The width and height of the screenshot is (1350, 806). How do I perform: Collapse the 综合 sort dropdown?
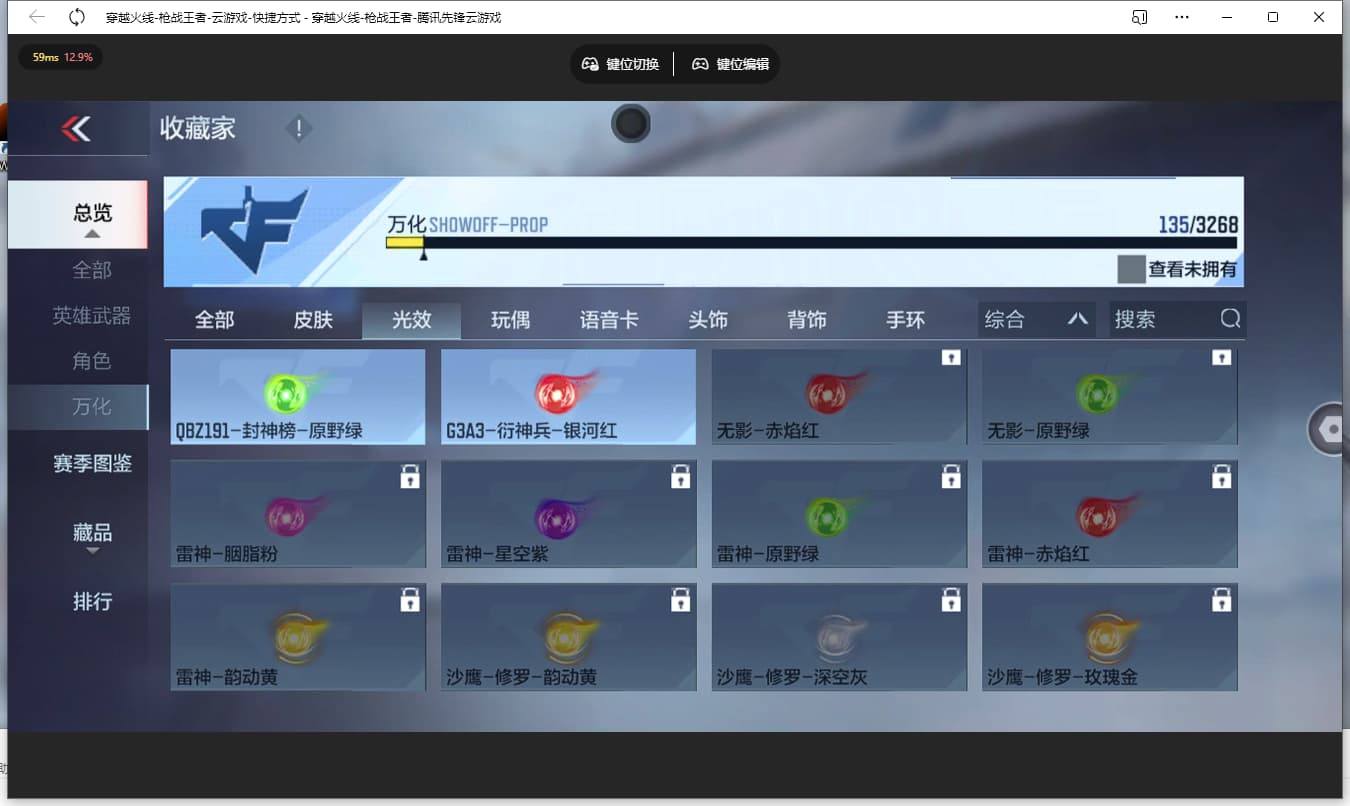1078,319
